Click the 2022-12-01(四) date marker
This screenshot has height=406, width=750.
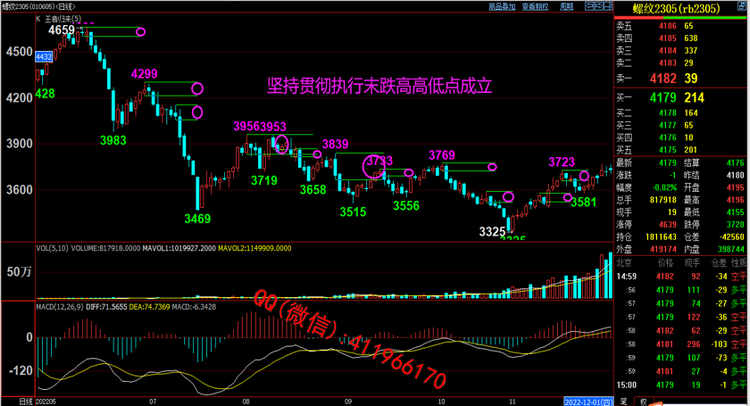[x=588, y=402]
